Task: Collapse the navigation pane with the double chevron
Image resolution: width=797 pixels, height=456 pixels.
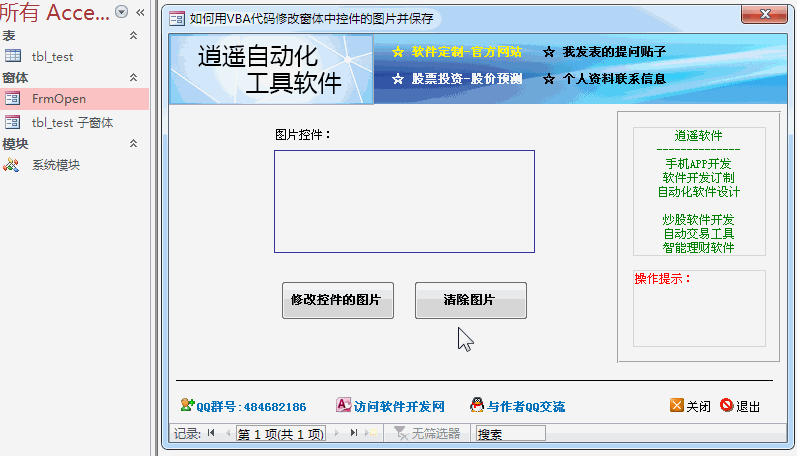Action: tap(140, 12)
